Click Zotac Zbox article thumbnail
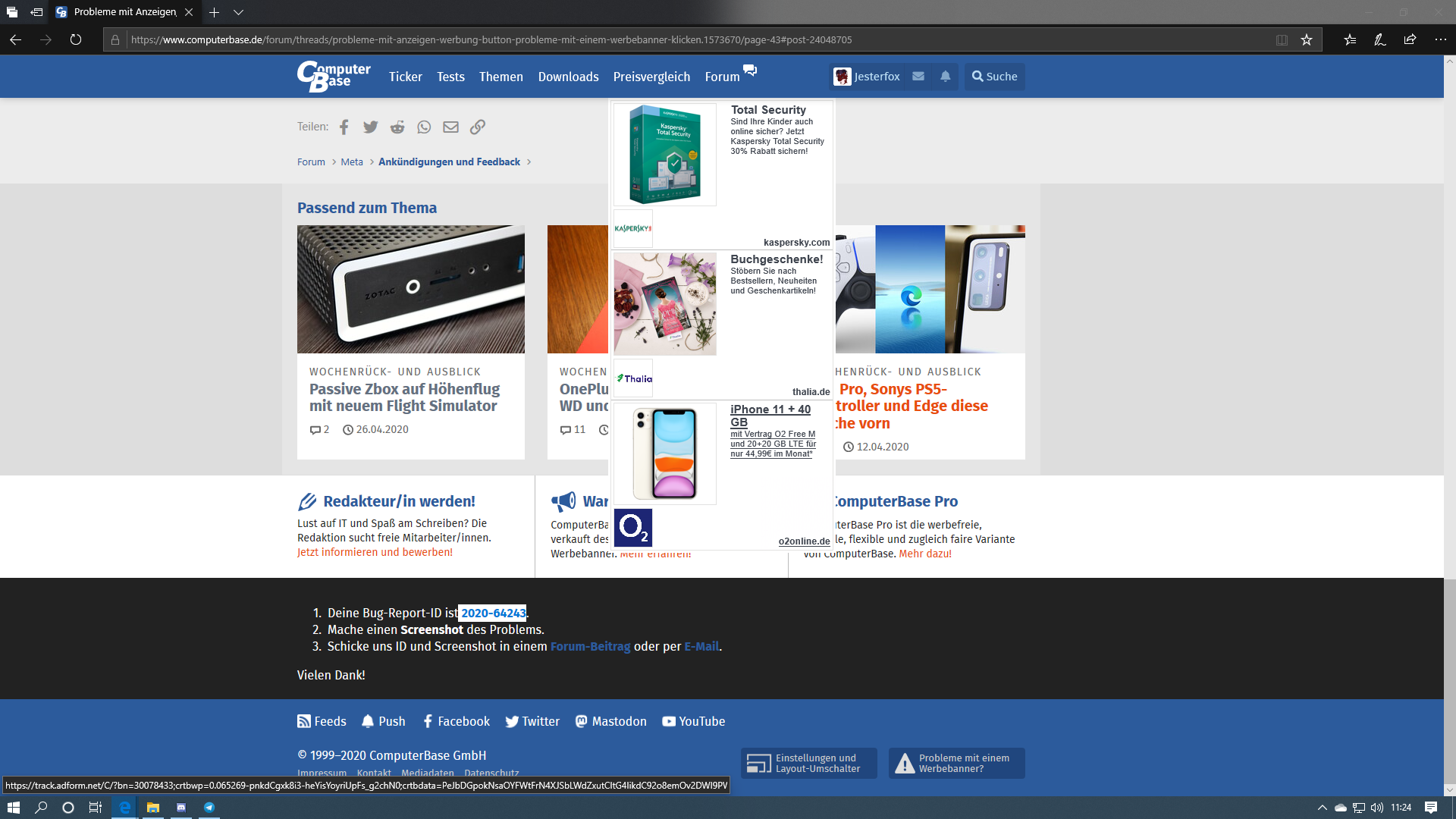Viewport: 1456px width, 819px height. pos(410,289)
